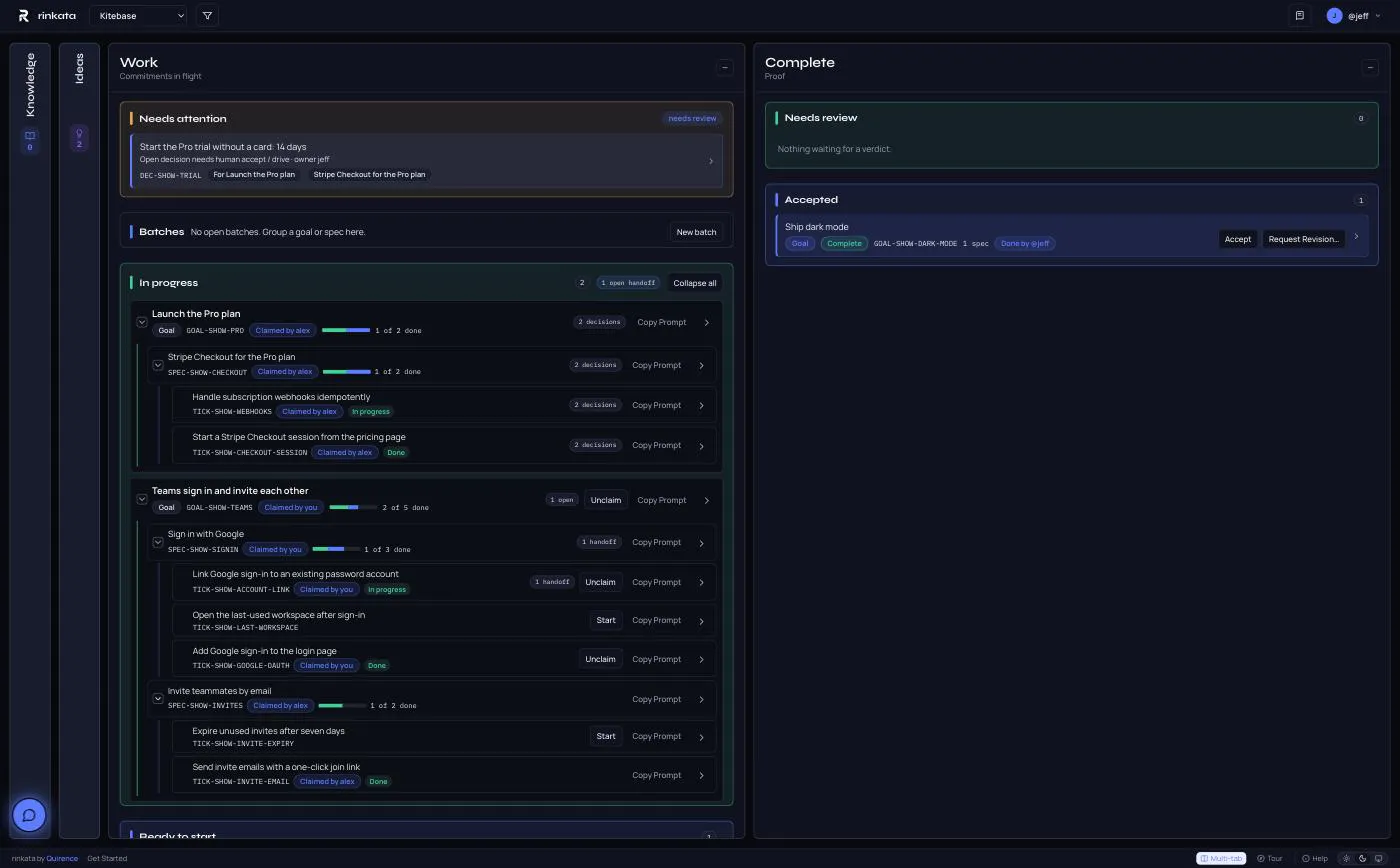Collapse Stripe Checkout for the Pro plan spec
Viewport: 1400px width, 868px height.
(158, 365)
